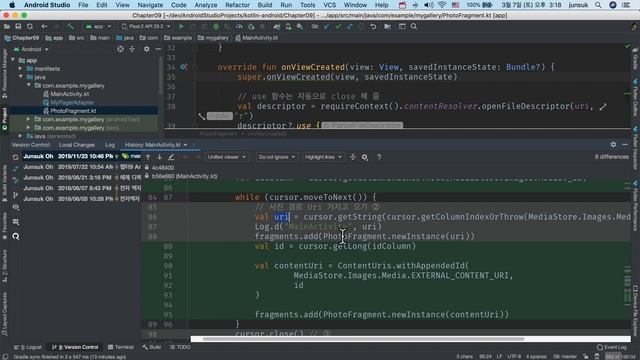Open the Android profiler gauge icon
640x360 pixels.
tap(239, 27)
